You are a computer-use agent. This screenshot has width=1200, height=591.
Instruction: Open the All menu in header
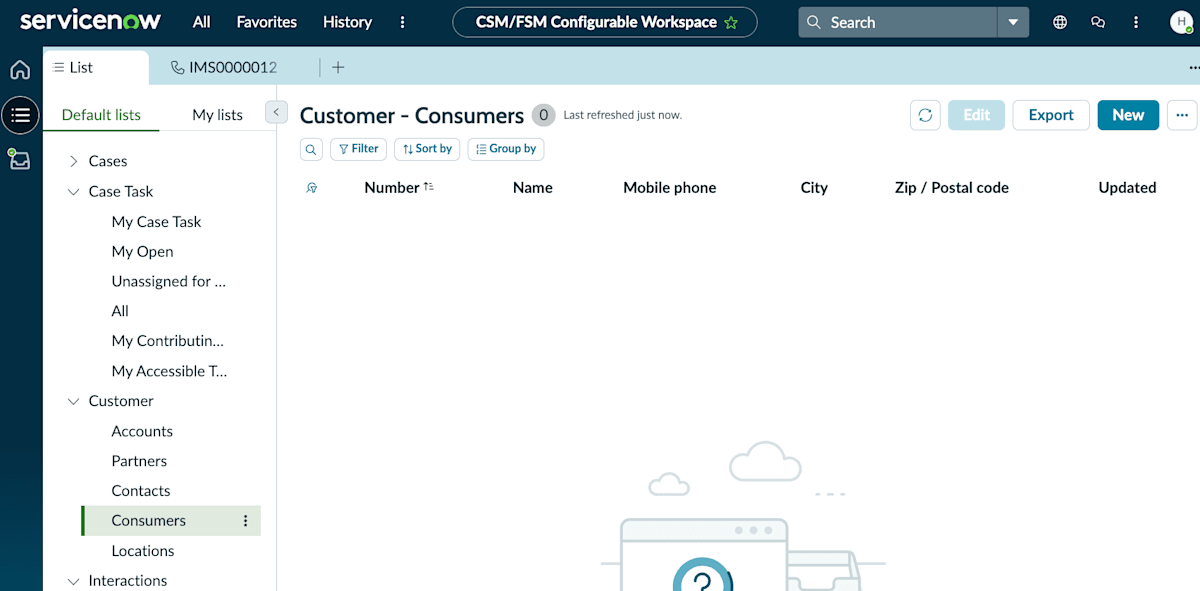tap(202, 22)
